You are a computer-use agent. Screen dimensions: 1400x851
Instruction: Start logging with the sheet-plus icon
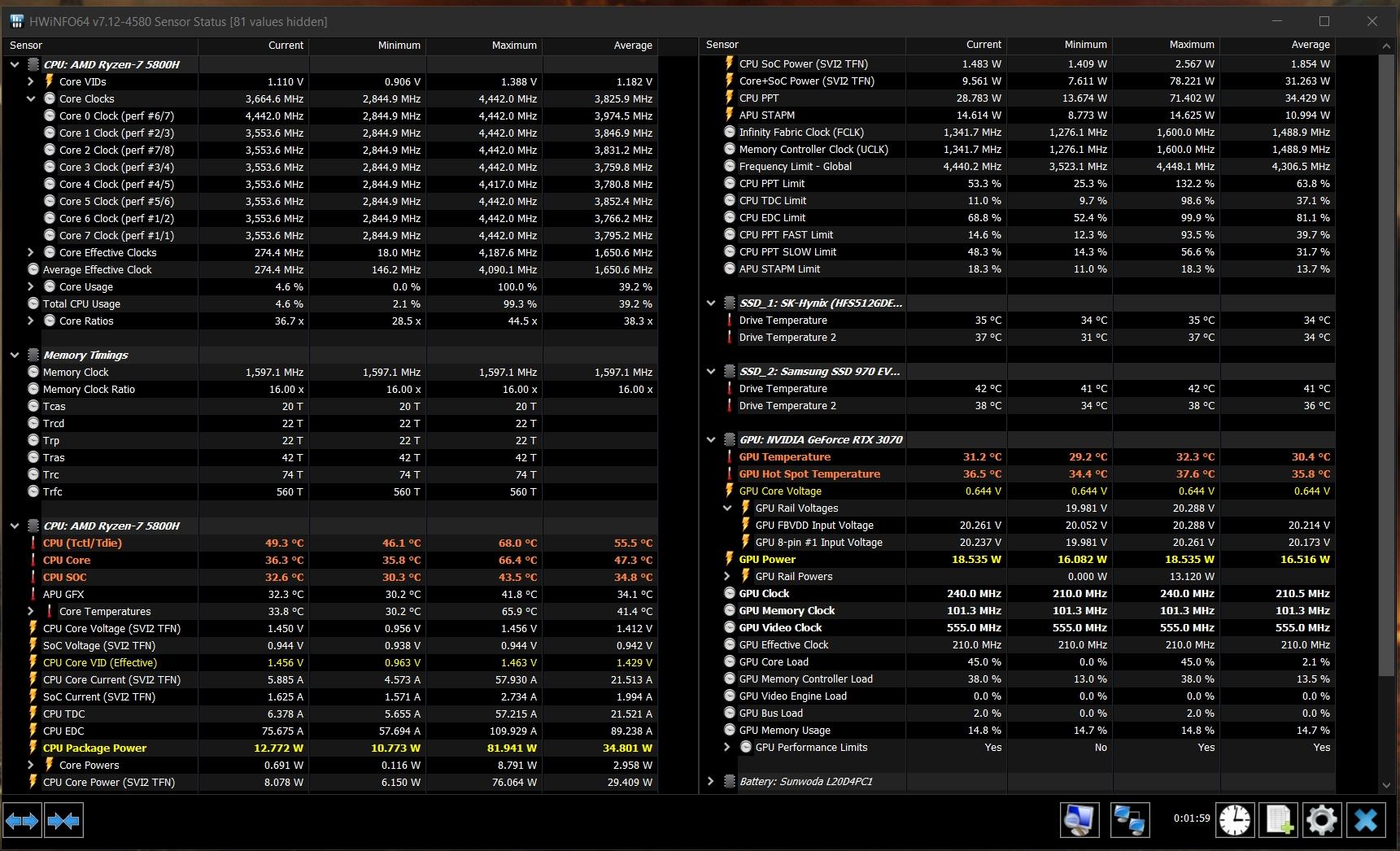(x=1278, y=820)
